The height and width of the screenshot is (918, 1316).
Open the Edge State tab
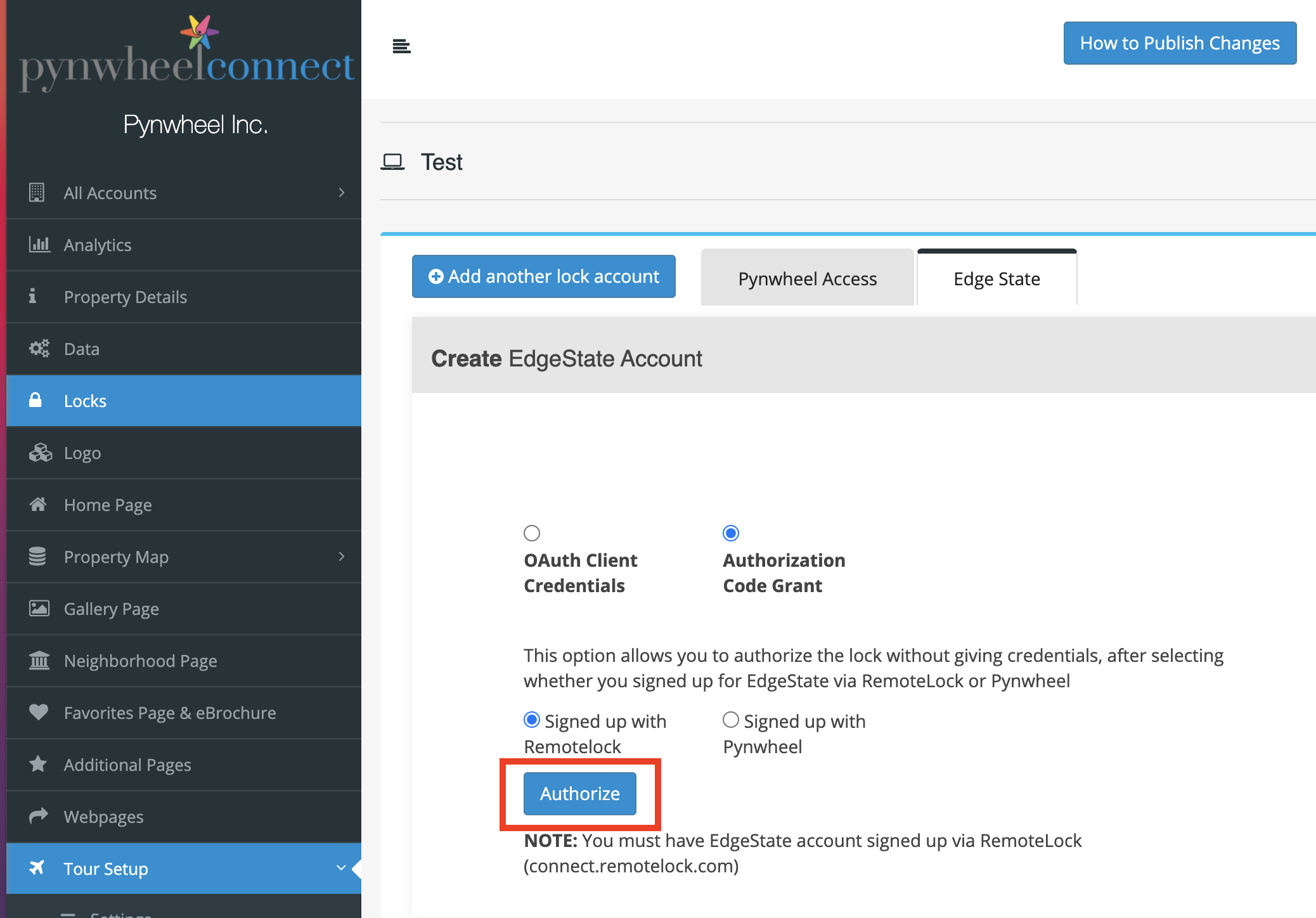996,278
